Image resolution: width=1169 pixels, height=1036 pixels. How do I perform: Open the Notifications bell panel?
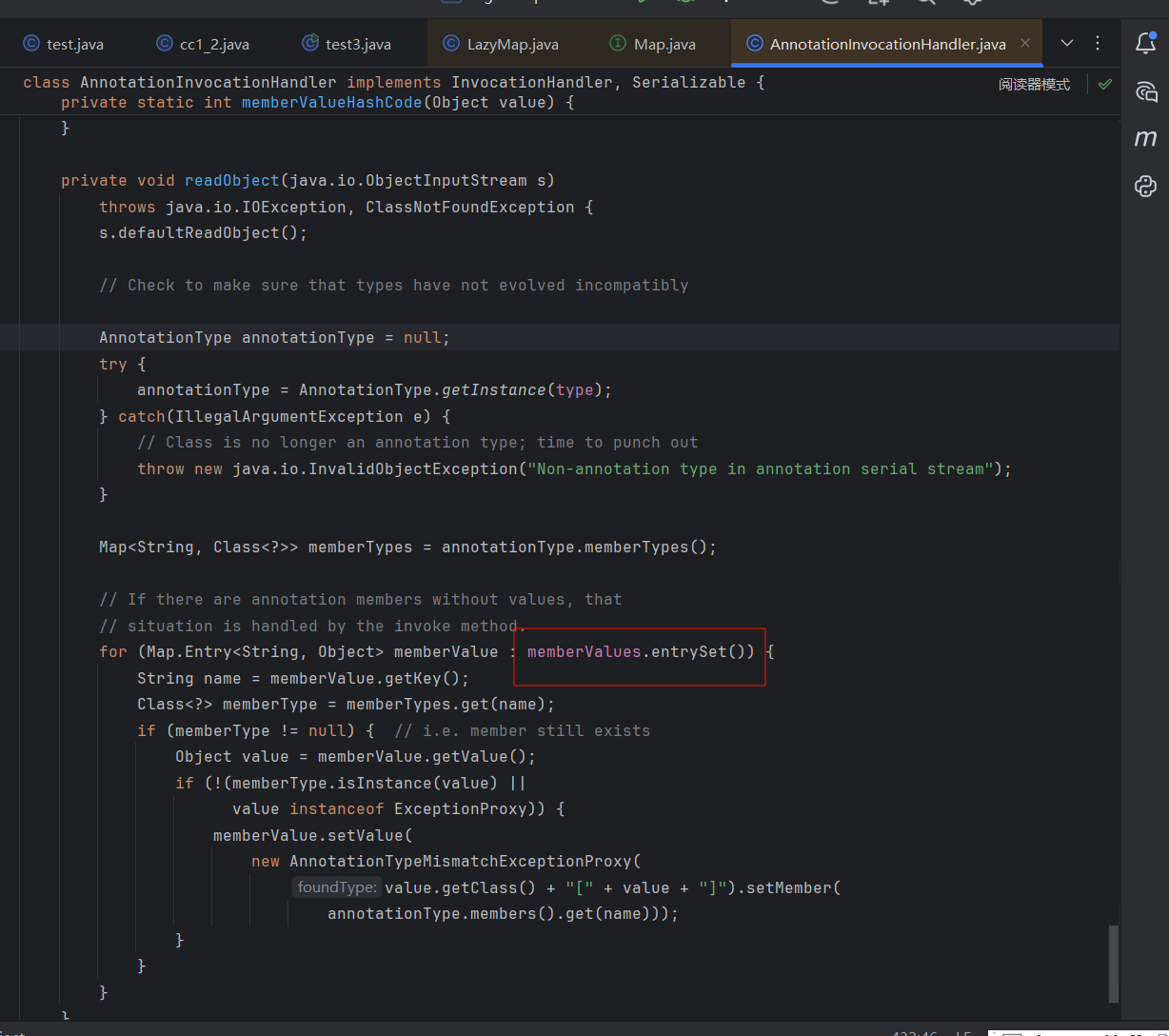(1145, 43)
